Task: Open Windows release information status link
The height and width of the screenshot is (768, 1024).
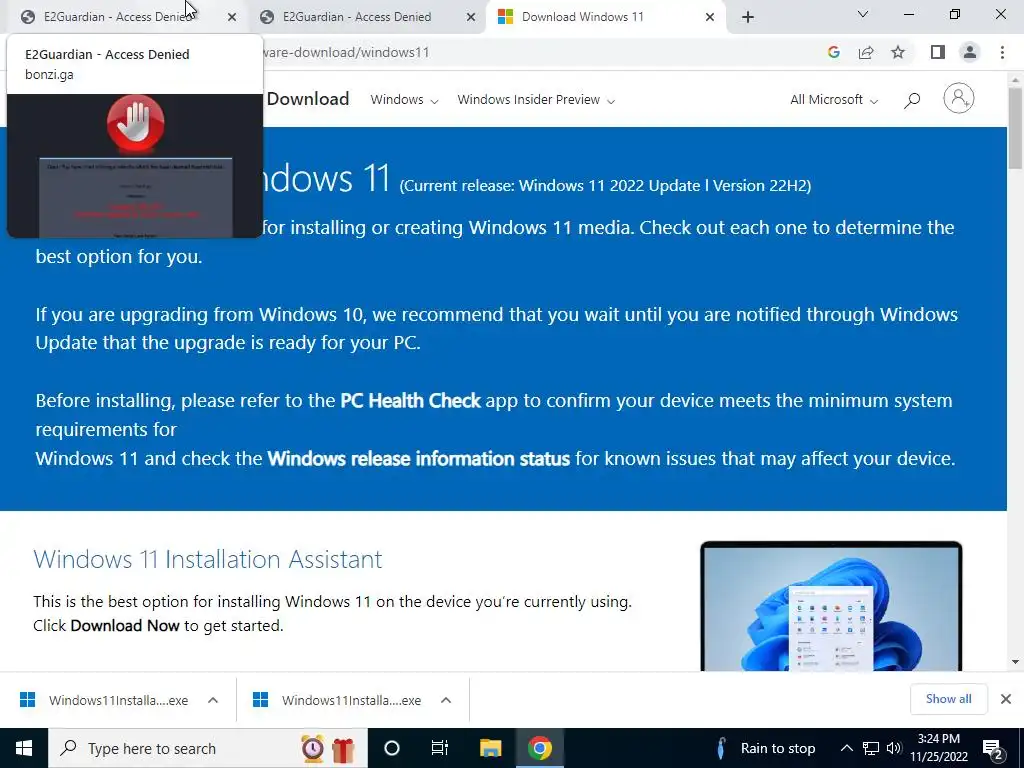Action: (419, 458)
